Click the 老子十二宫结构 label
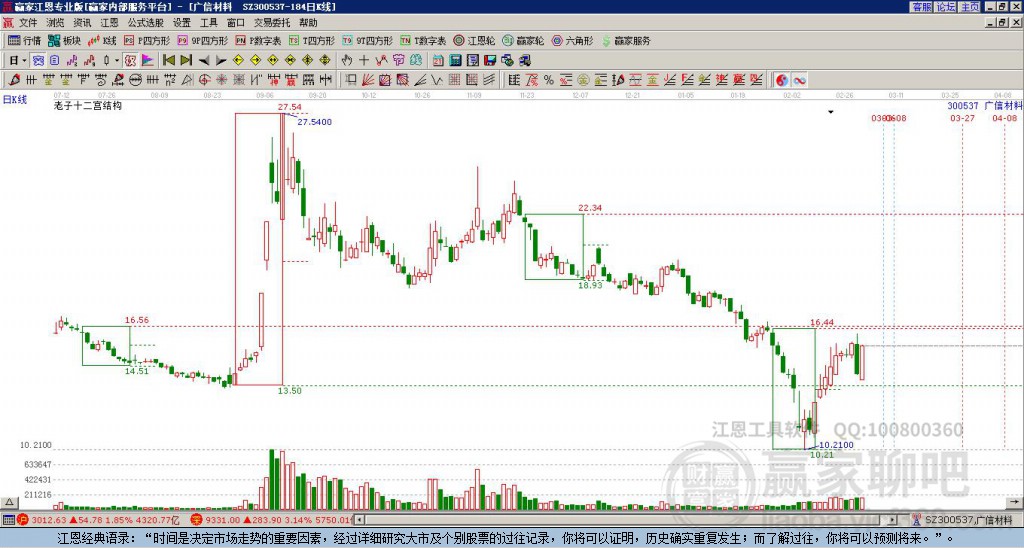1024x548 pixels. [x=88, y=105]
